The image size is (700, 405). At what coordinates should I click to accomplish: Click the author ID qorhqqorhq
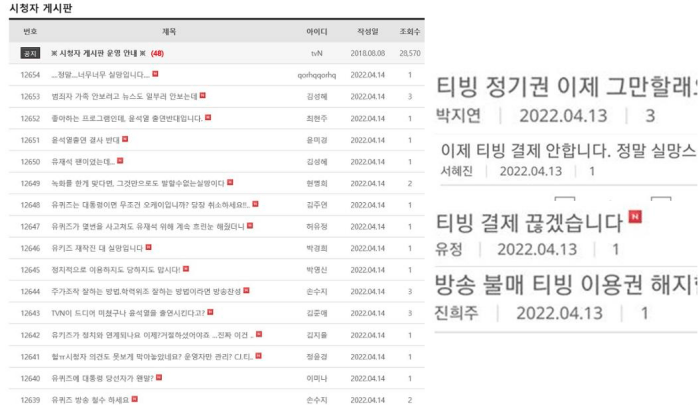(317, 75)
